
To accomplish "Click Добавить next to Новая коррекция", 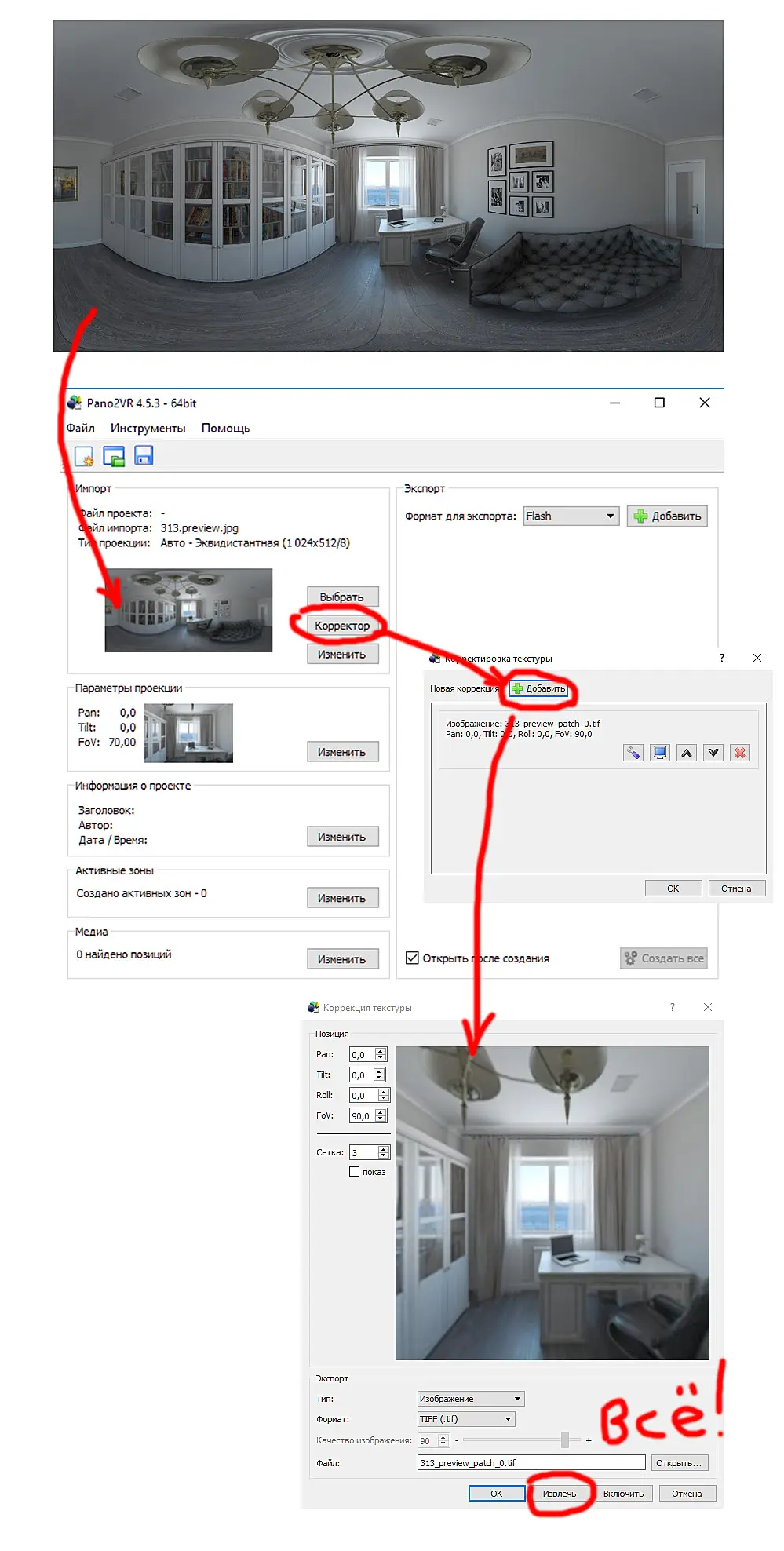I will pyautogui.click(x=538, y=688).
